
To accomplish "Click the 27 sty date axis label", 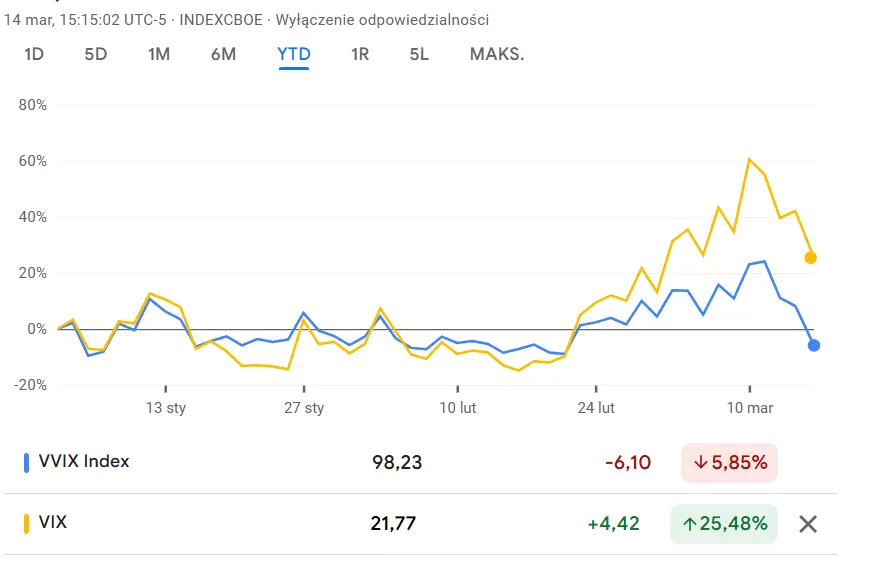I will pyautogui.click(x=304, y=408).
